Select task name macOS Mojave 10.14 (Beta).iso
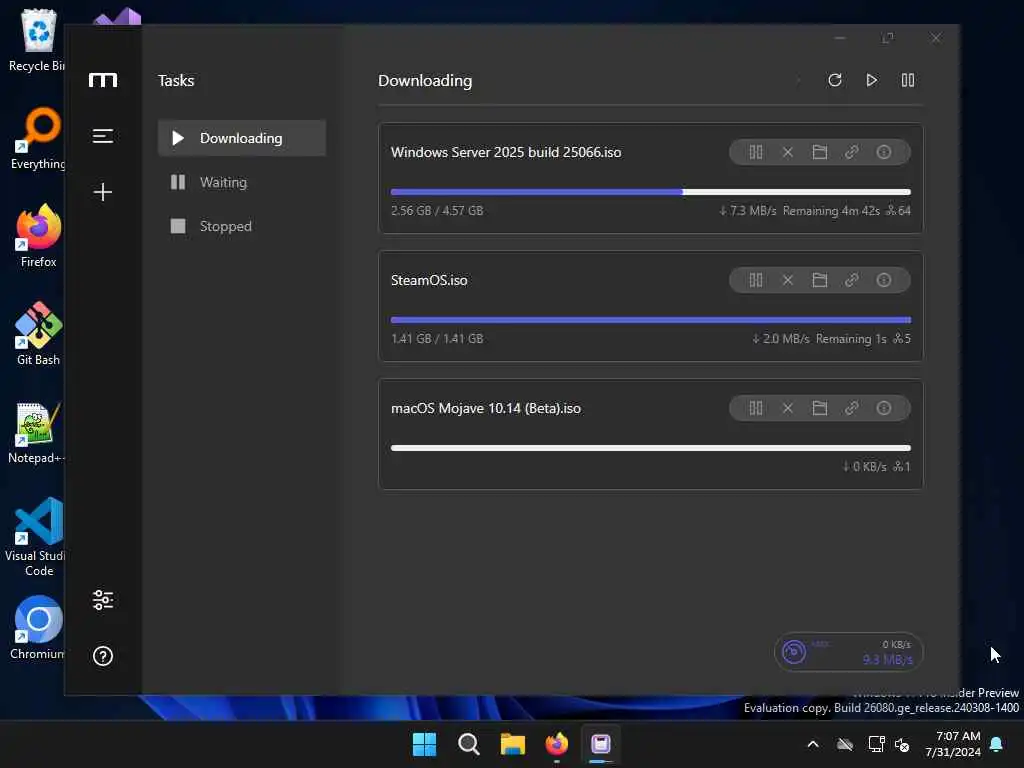This screenshot has width=1024, height=768. click(x=486, y=408)
